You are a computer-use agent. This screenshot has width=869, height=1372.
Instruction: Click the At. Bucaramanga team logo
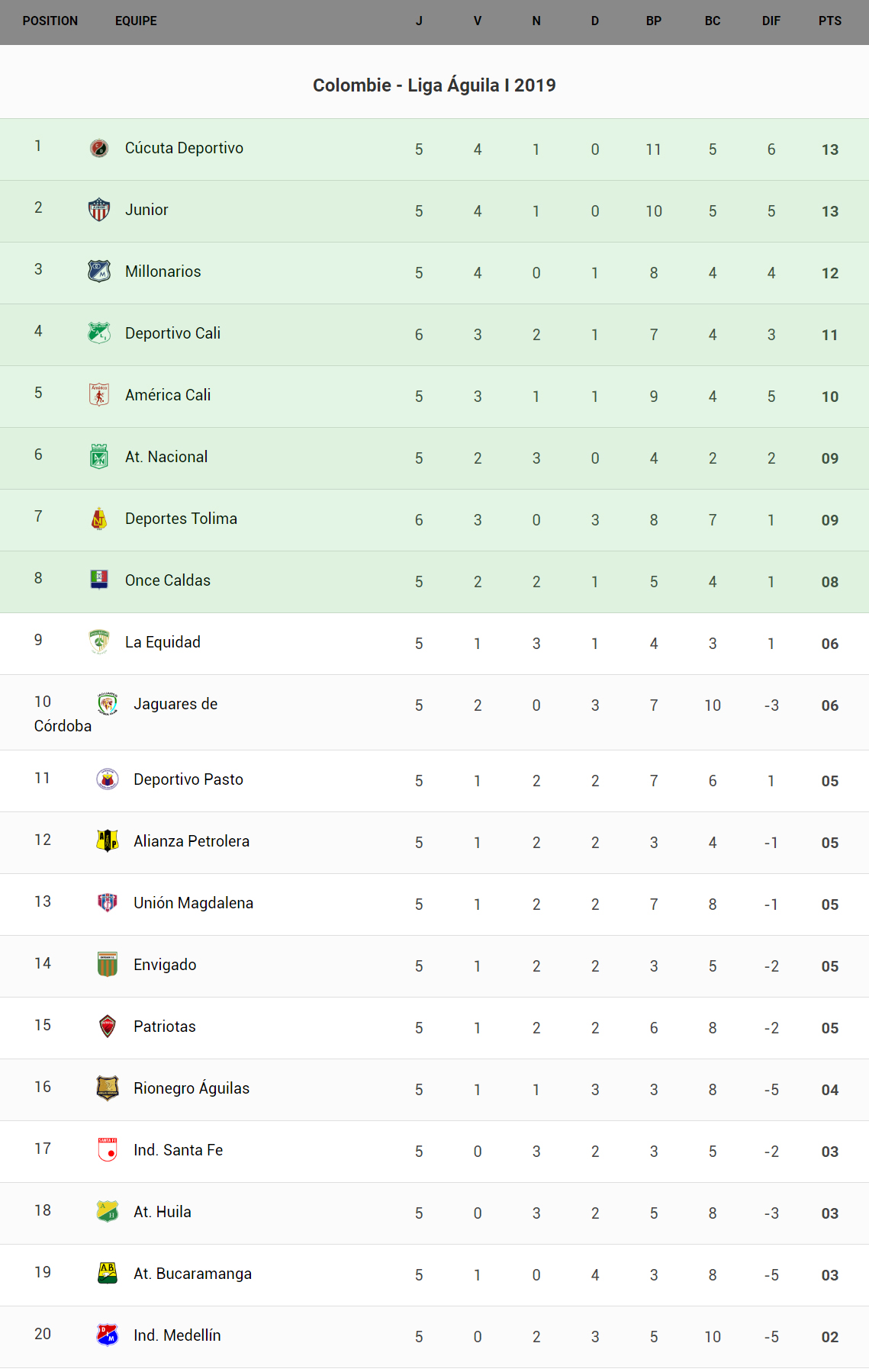[108, 1273]
